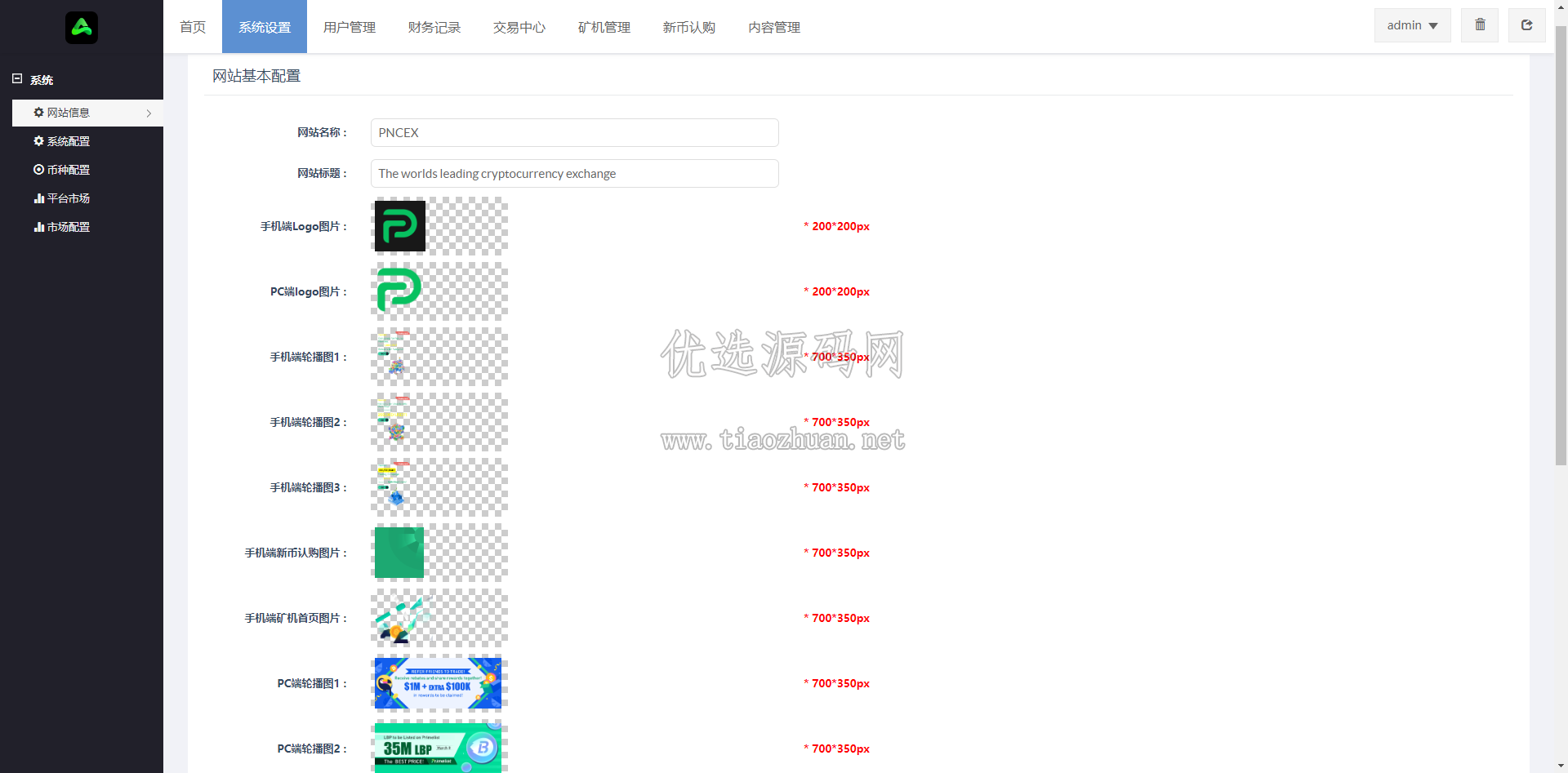Click the logout arrow icon in top bar
Screen dimensions: 1568x773
coord(1526,25)
